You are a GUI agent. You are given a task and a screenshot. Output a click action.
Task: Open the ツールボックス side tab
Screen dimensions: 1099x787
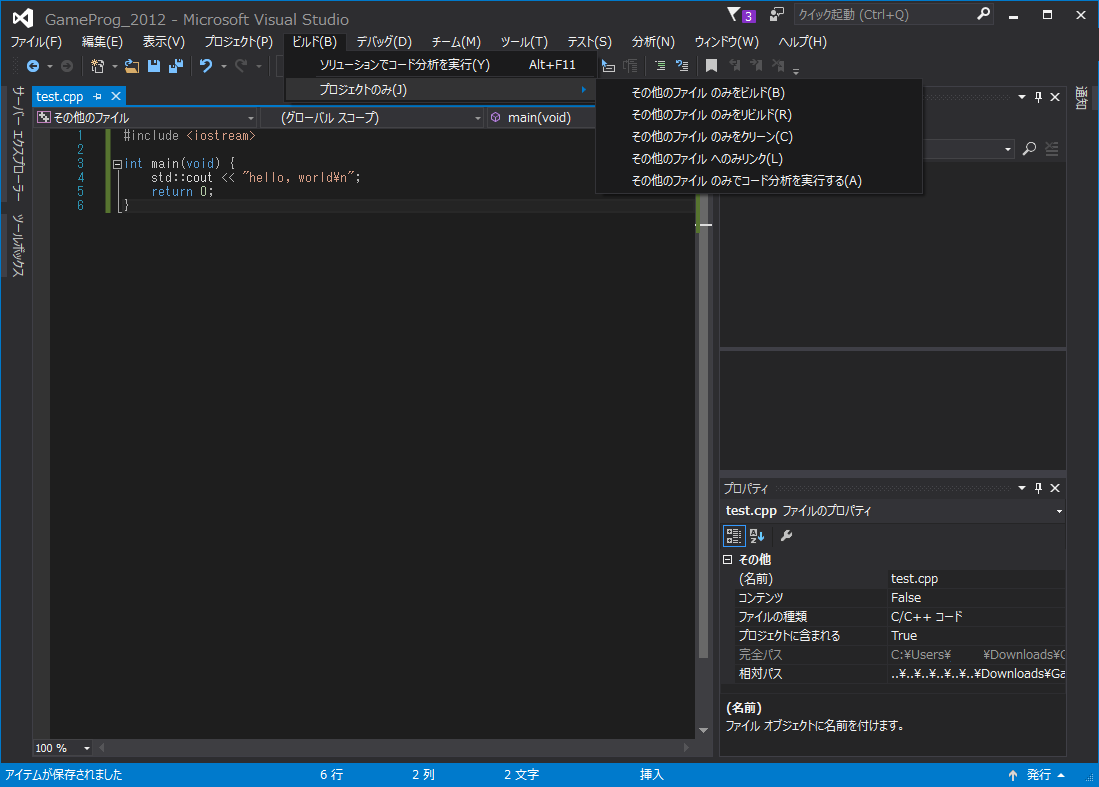[x=18, y=245]
